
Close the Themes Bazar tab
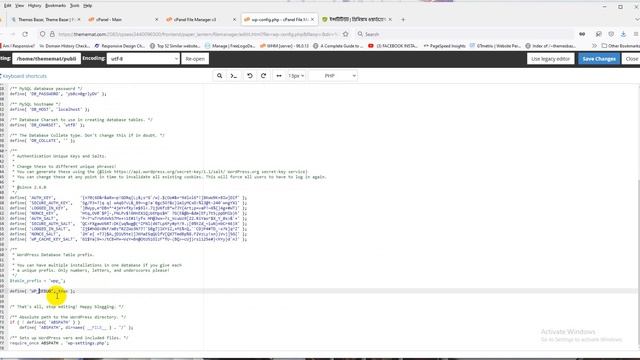(79, 20)
